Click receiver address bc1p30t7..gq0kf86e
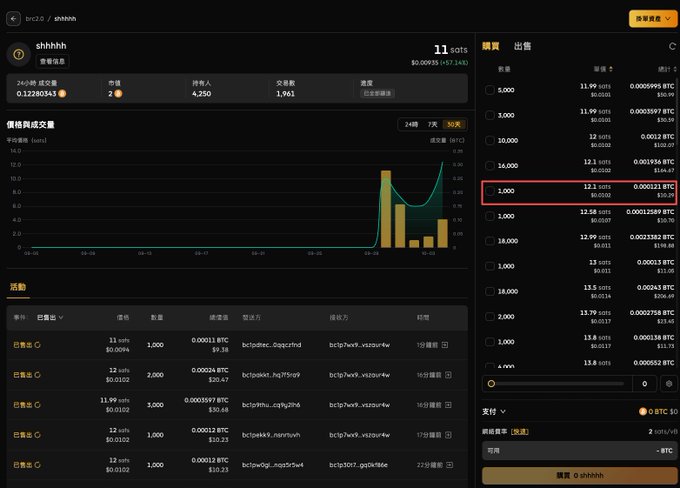This screenshot has width=680, height=488. click(358, 465)
